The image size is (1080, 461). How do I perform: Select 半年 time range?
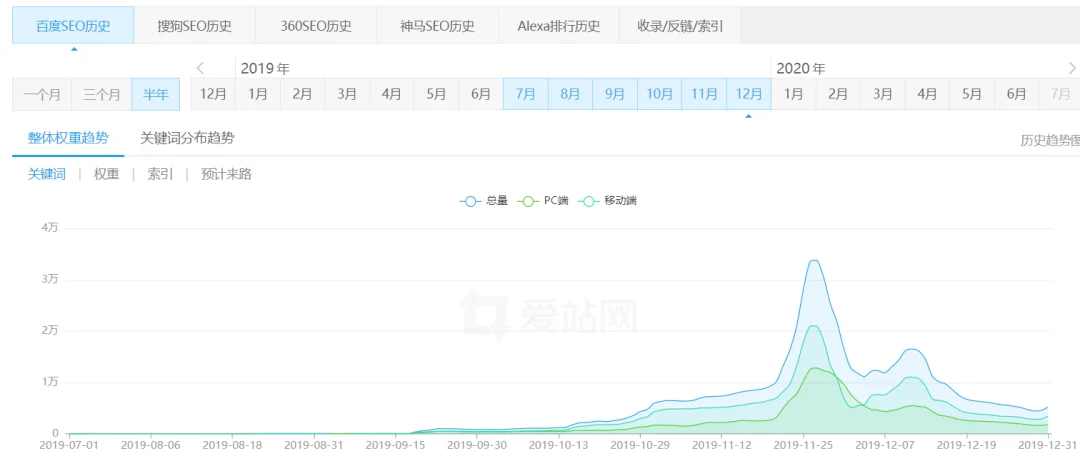click(x=156, y=94)
